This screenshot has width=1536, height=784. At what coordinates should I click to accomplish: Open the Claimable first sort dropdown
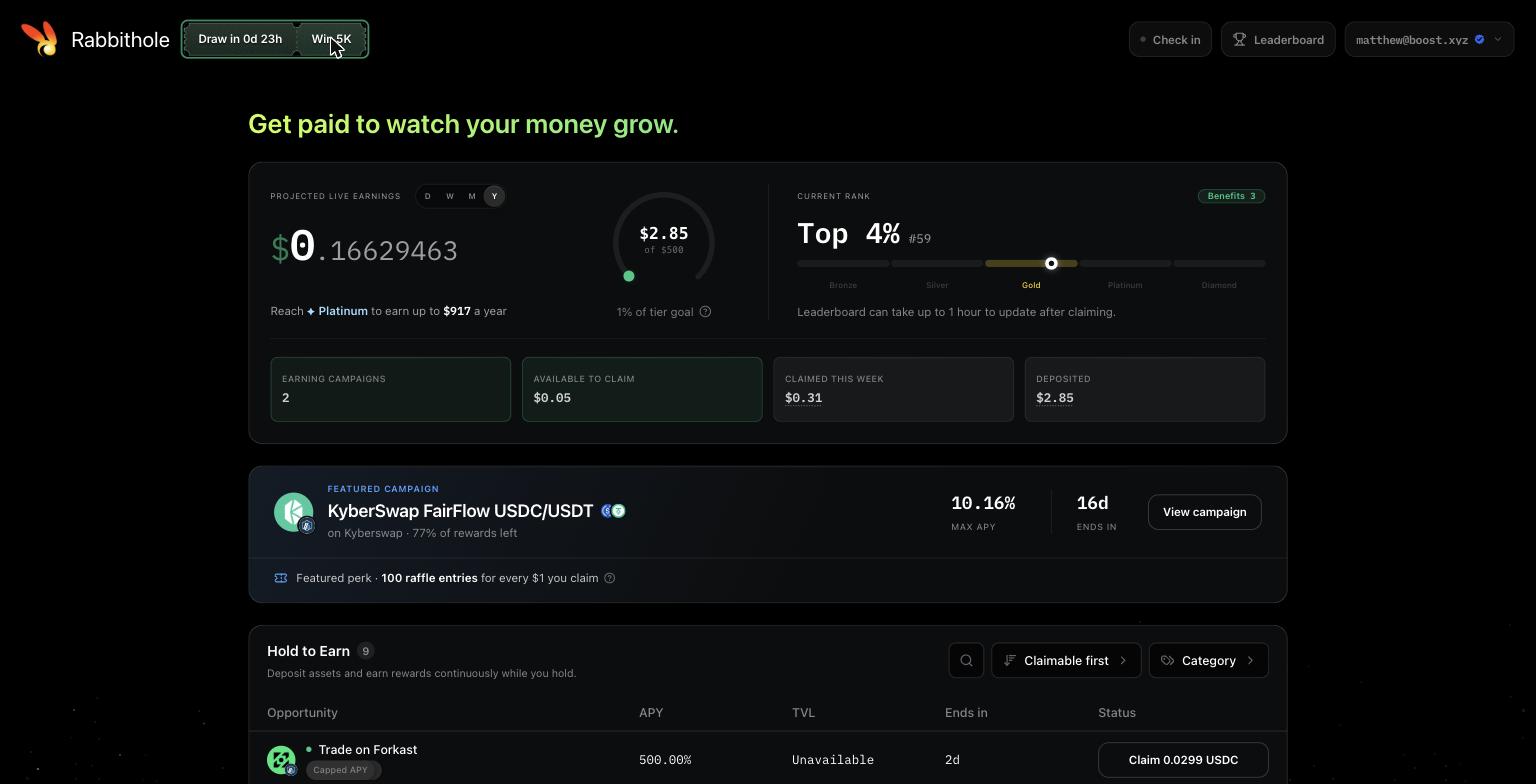click(1066, 660)
